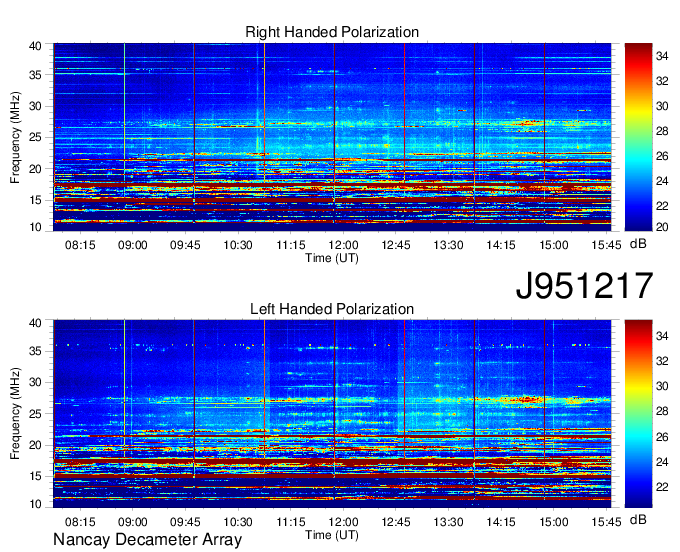Image resolution: width=680 pixels, height=552 pixels.
Task: Click 10:30 time tick on Left Handed plot
Action: pyautogui.click(x=238, y=522)
